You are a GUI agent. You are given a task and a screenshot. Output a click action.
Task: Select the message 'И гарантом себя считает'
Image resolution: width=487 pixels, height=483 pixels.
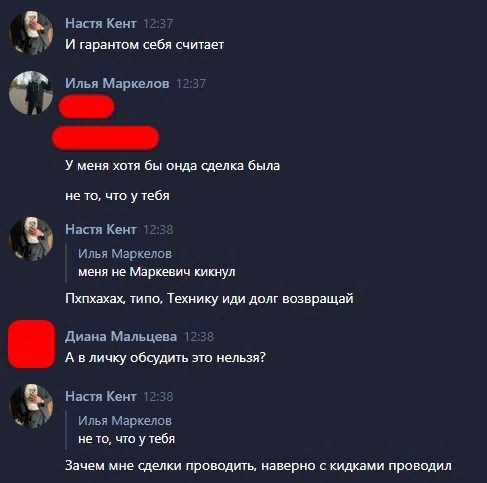coord(145,44)
